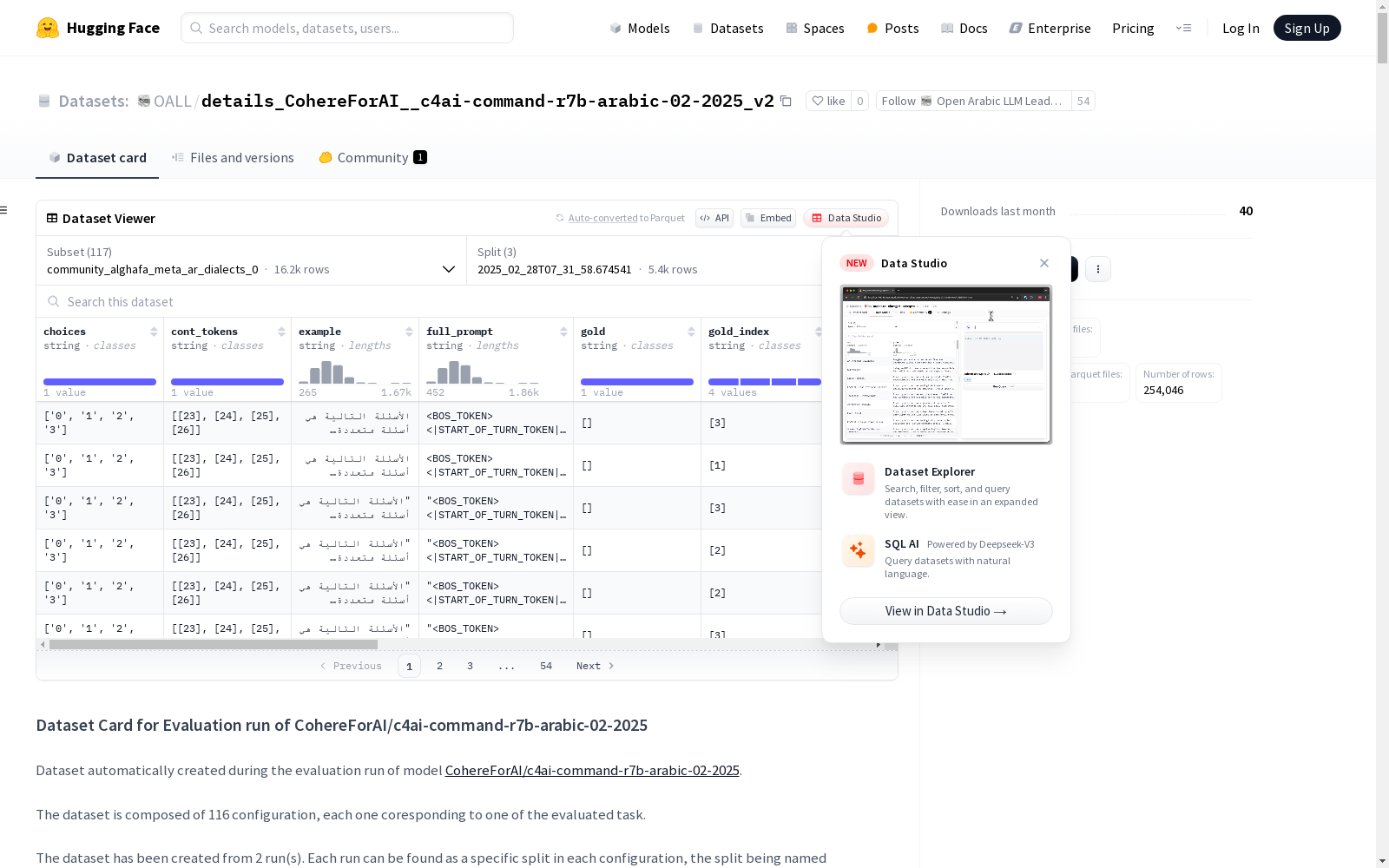The width and height of the screenshot is (1389, 868).
Task: Click the like count 0
Action: 860,101
